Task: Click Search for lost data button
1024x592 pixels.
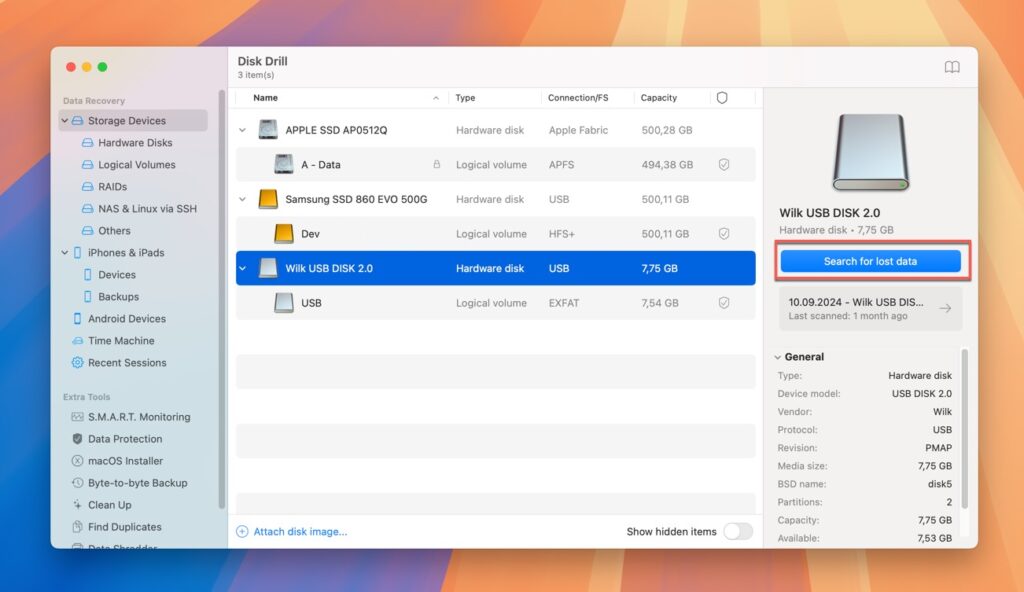Action: pyautogui.click(x=870, y=261)
